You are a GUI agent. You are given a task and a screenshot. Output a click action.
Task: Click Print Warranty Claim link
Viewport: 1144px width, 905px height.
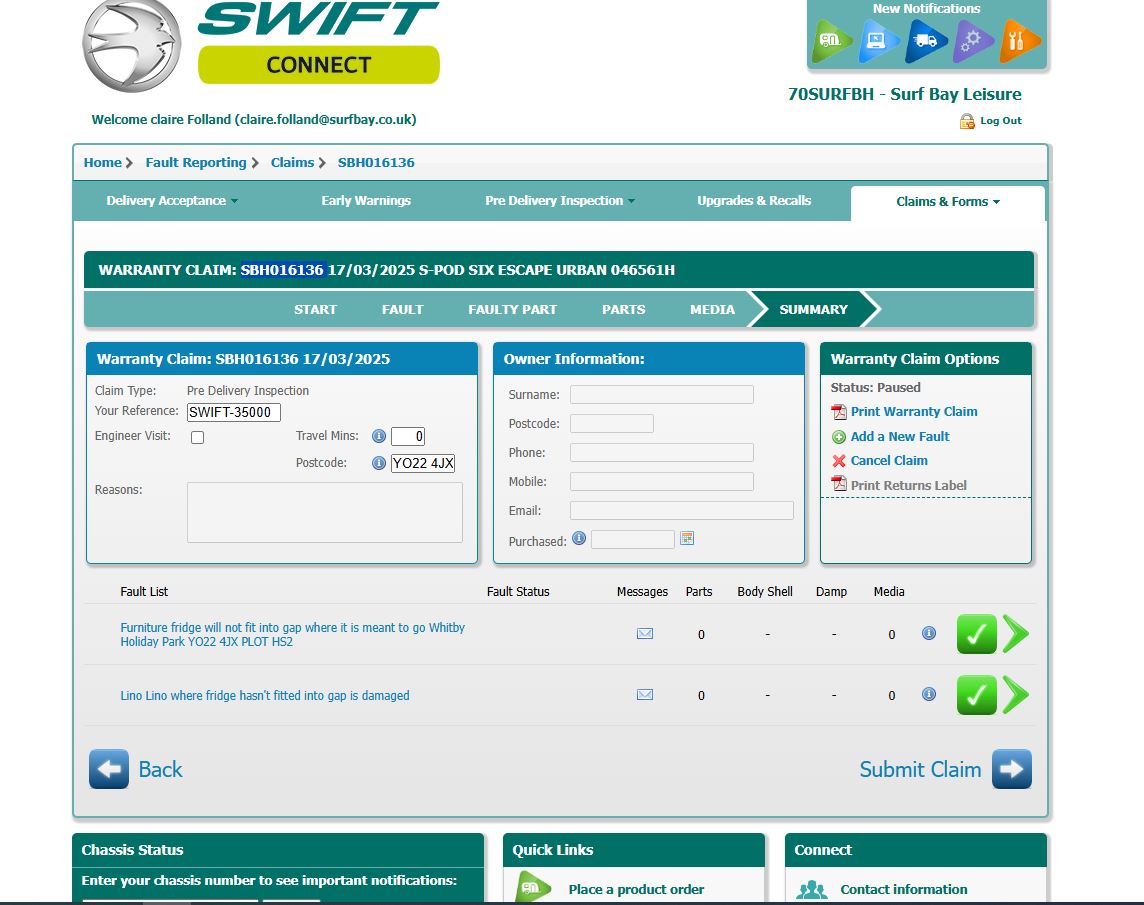(x=914, y=412)
